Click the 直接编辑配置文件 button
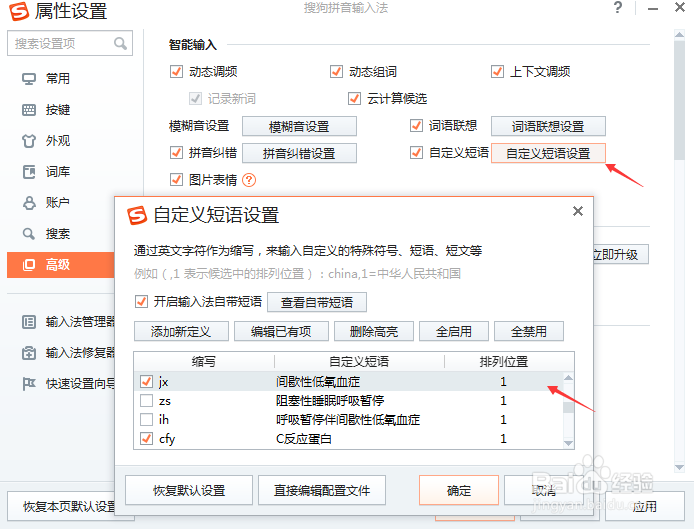 tap(322, 490)
